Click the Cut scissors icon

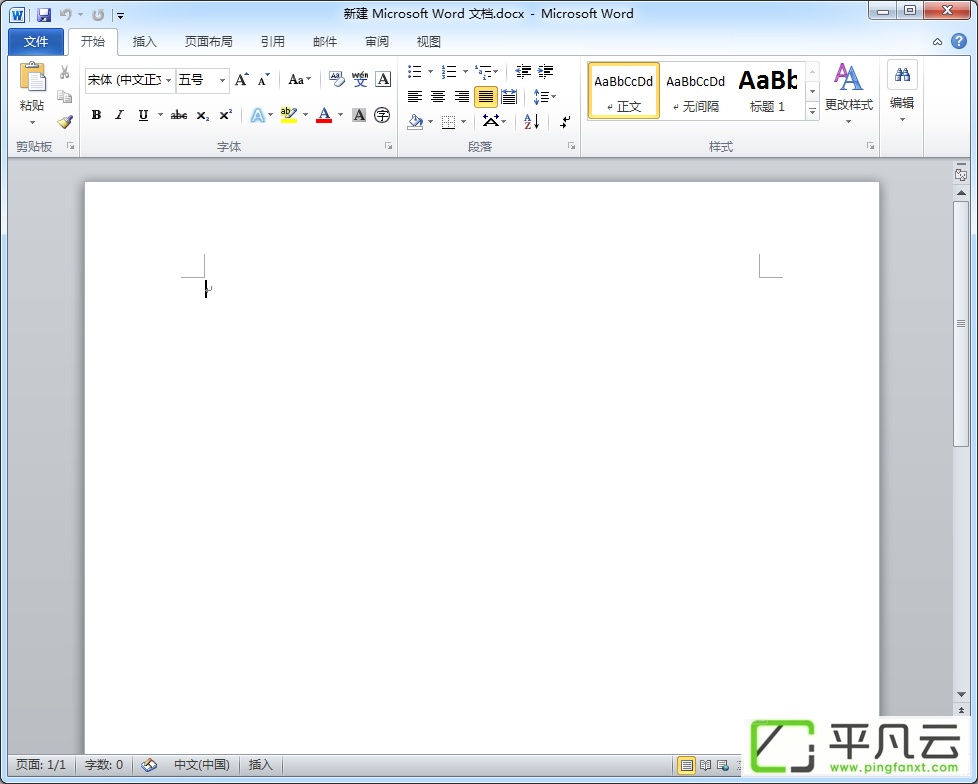click(x=64, y=72)
